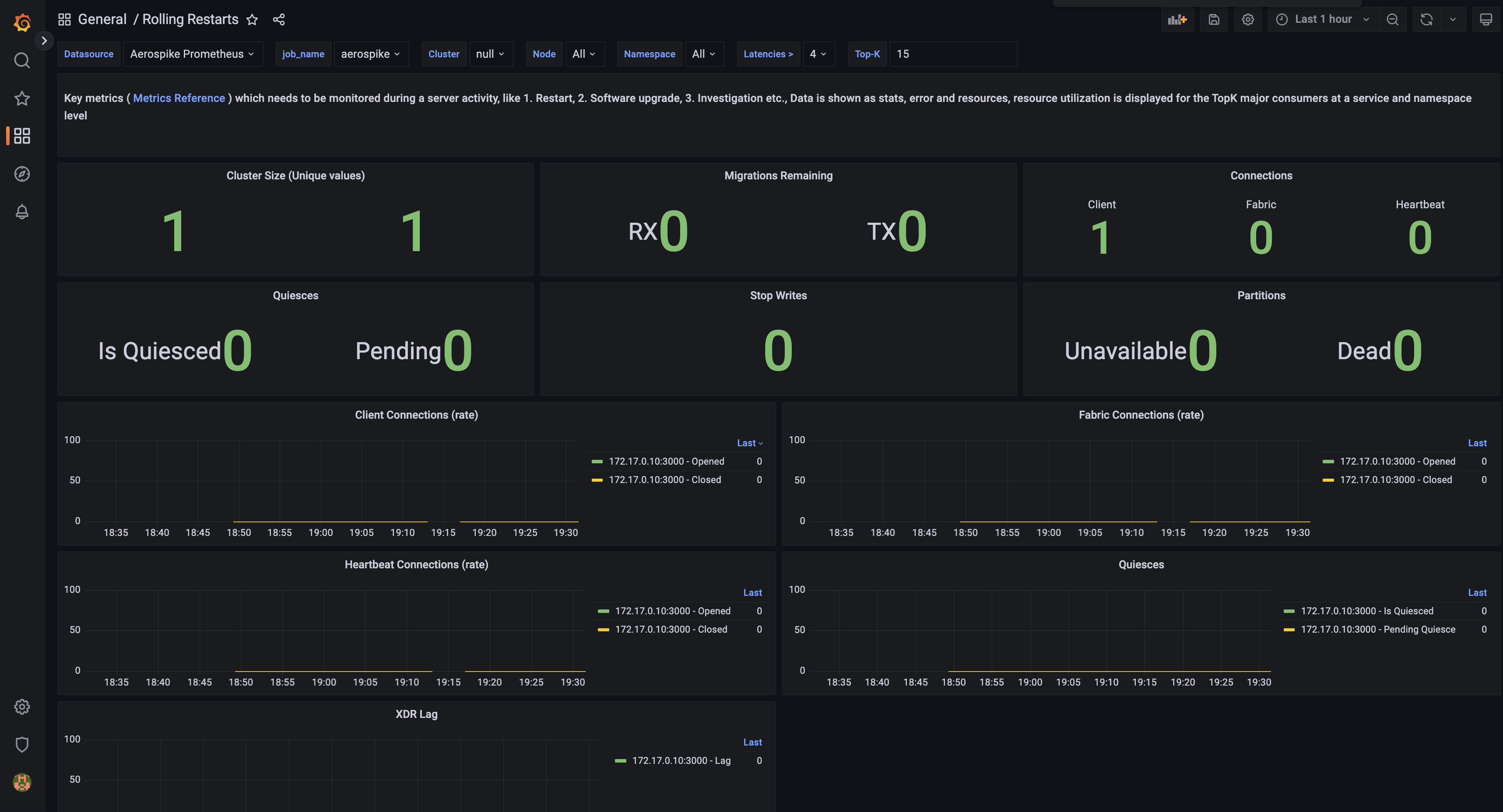Toggle the Fabric Connections Closed series in the legend

tap(1395, 479)
